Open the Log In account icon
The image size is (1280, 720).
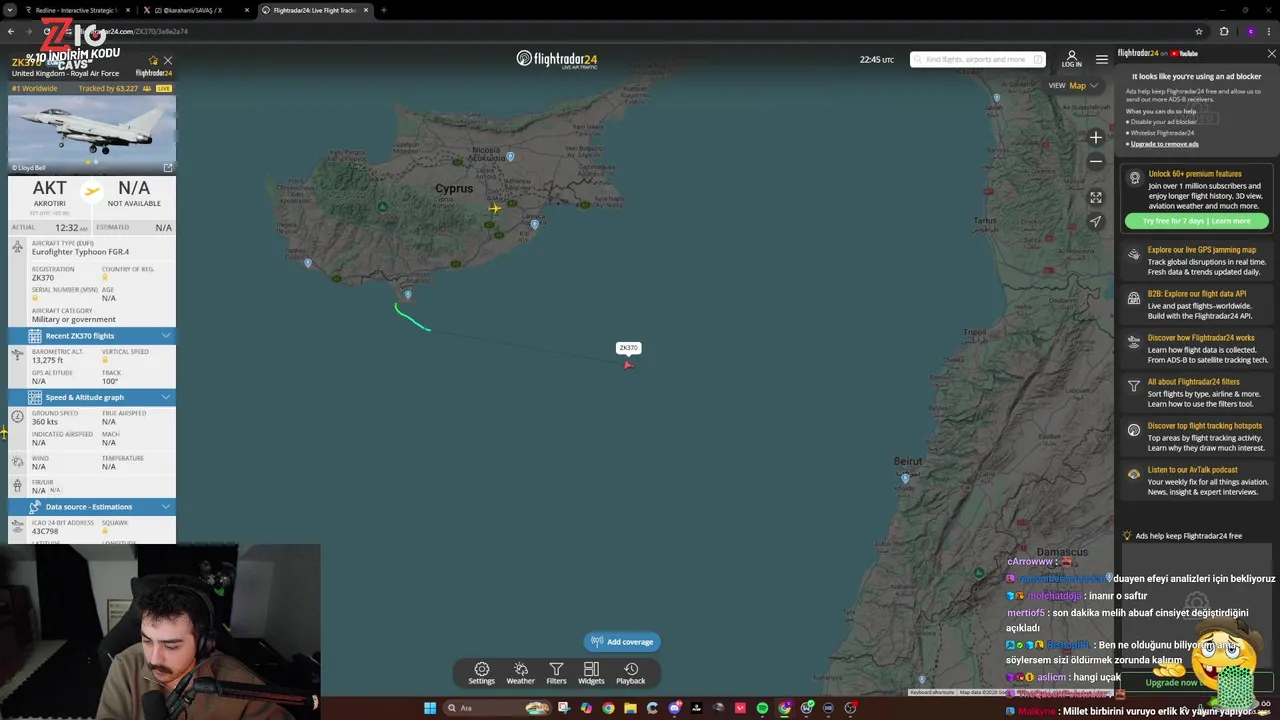[x=1071, y=59]
